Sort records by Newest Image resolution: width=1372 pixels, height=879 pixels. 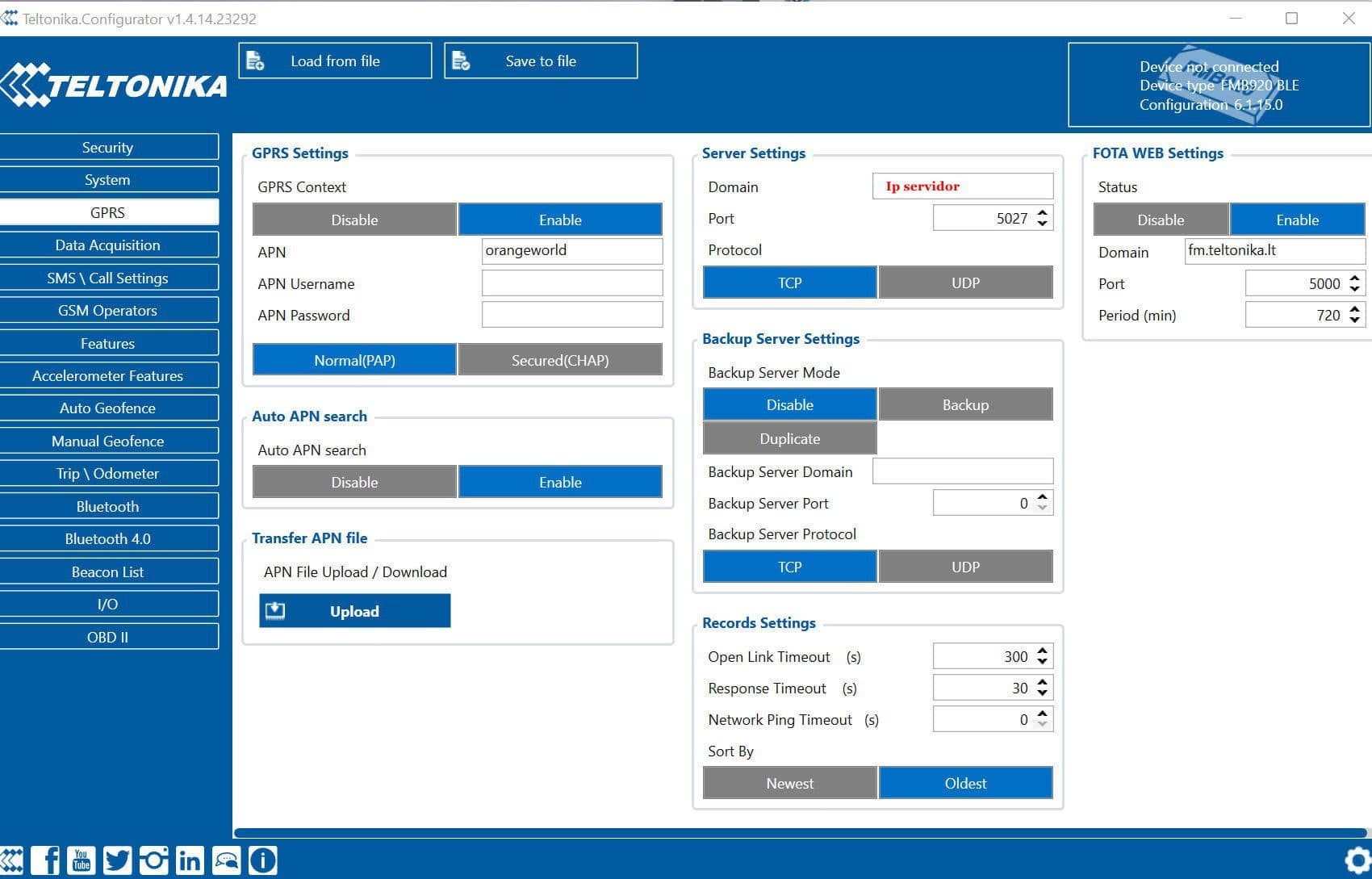[x=789, y=783]
